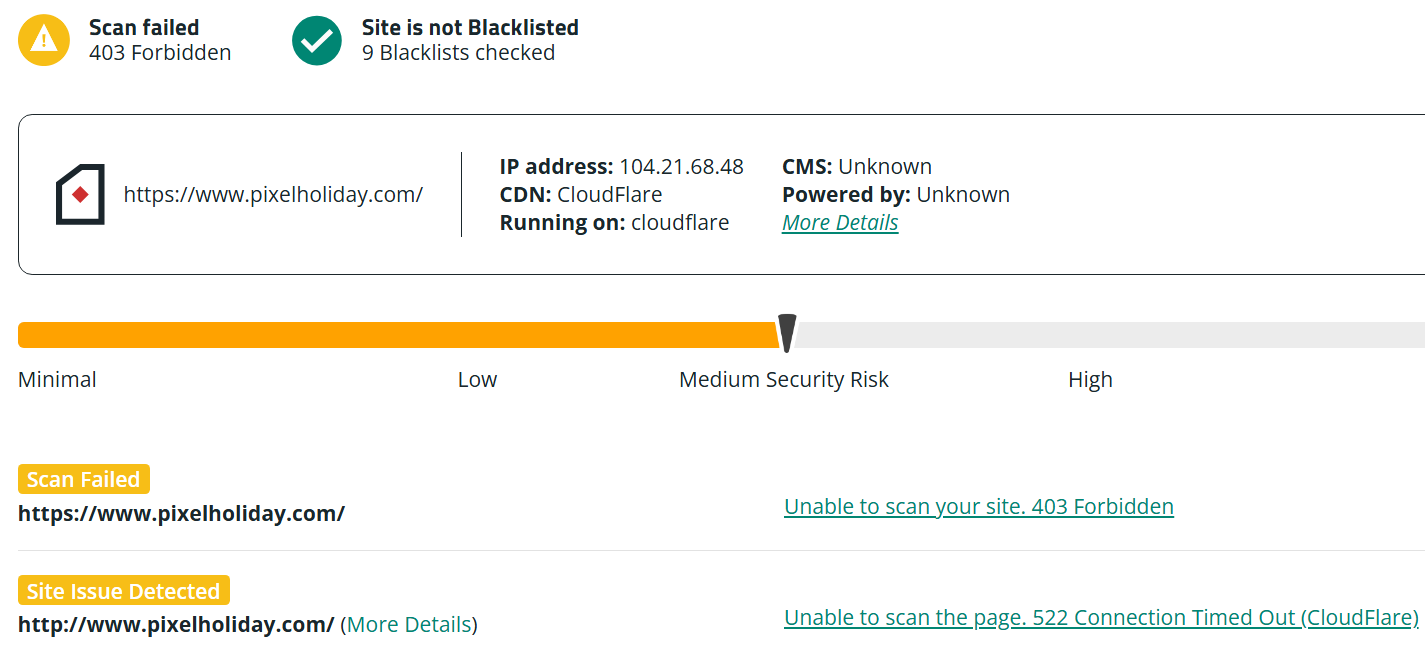Click the green checkmark blacklist icon

click(317, 40)
